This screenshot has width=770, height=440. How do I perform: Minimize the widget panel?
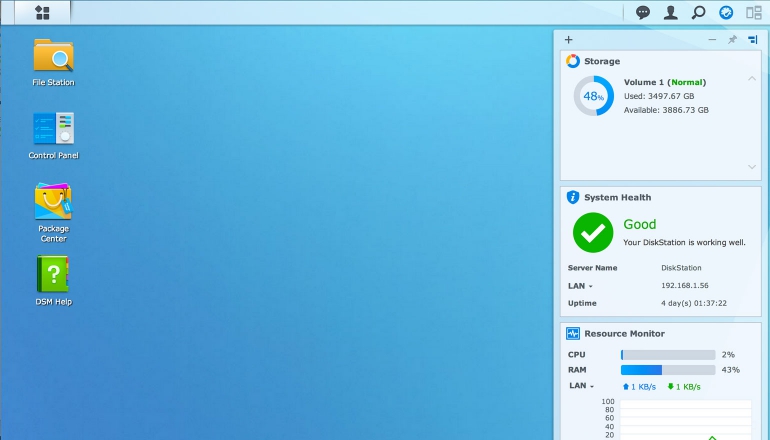click(712, 40)
